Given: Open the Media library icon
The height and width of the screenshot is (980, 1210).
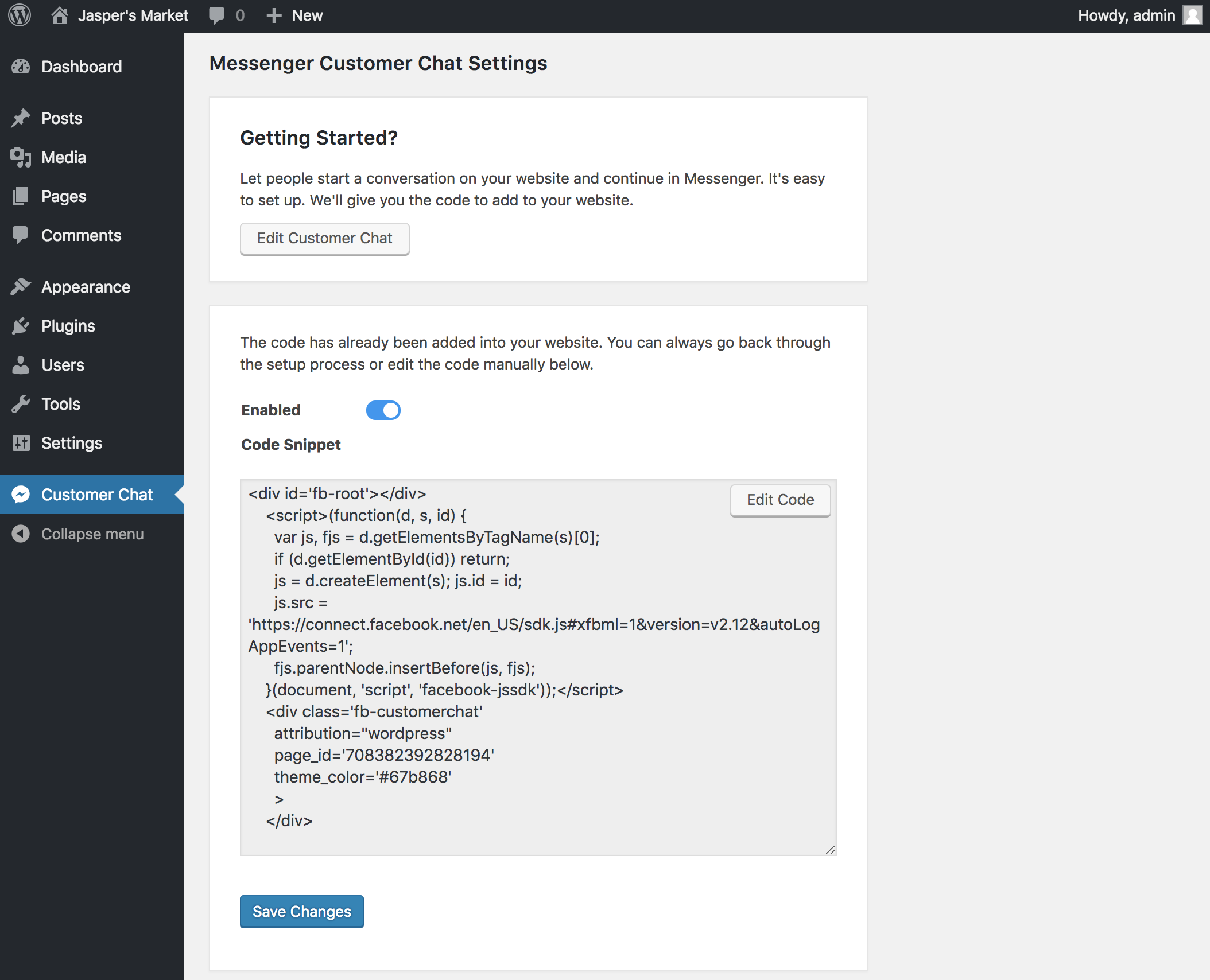Looking at the screenshot, I should [21, 157].
